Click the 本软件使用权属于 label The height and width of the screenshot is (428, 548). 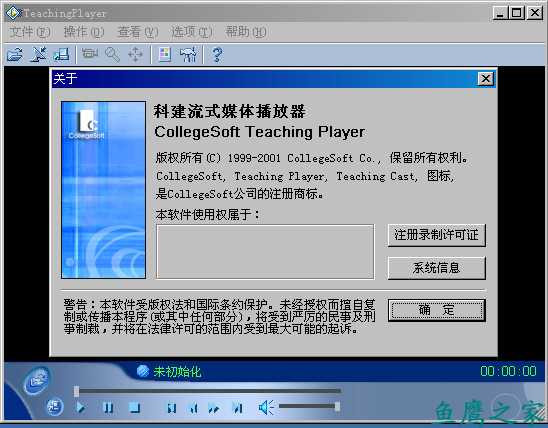208,214
